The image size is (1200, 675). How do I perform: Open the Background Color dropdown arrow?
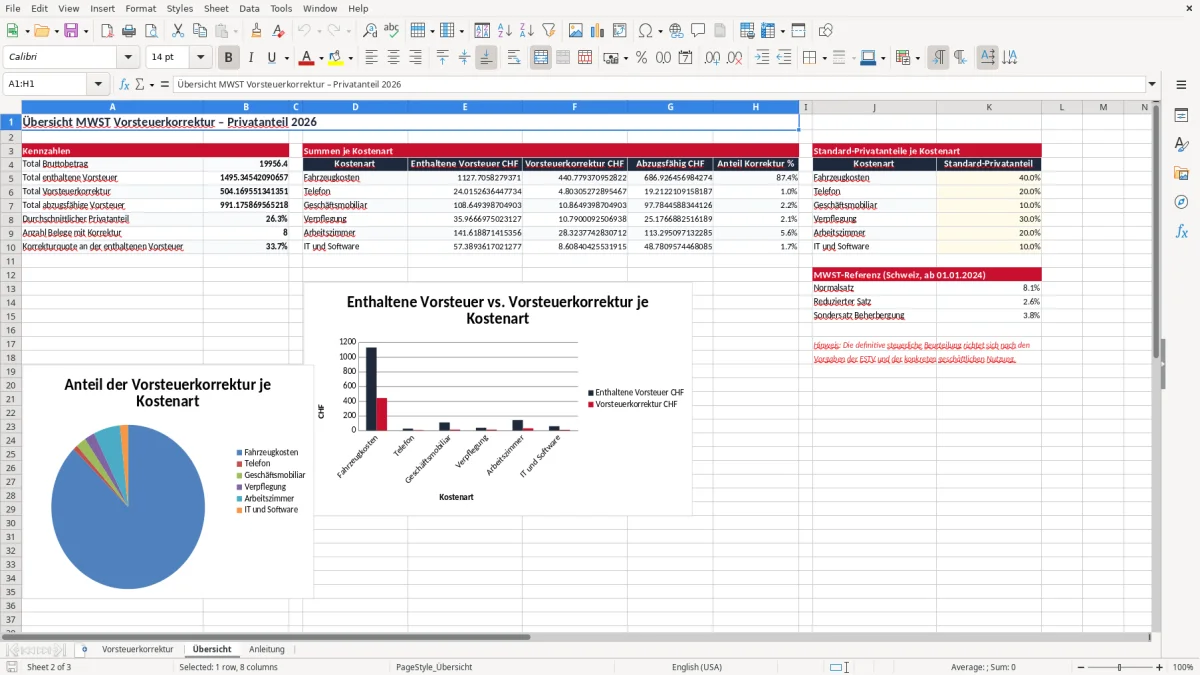[350, 58]
